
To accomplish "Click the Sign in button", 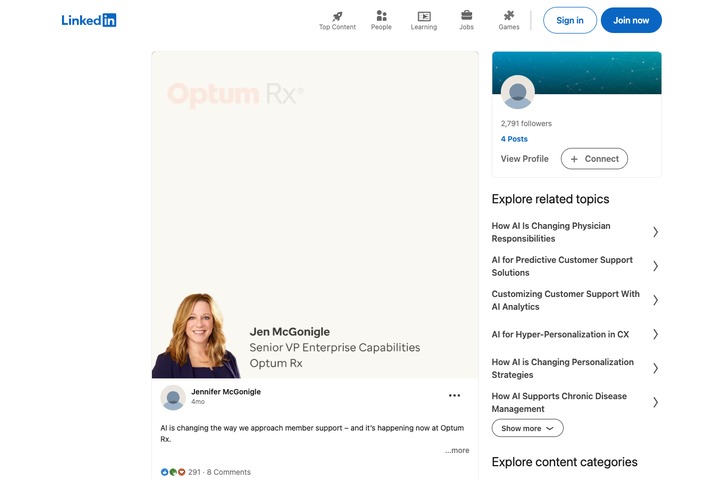I will [570, 20].
